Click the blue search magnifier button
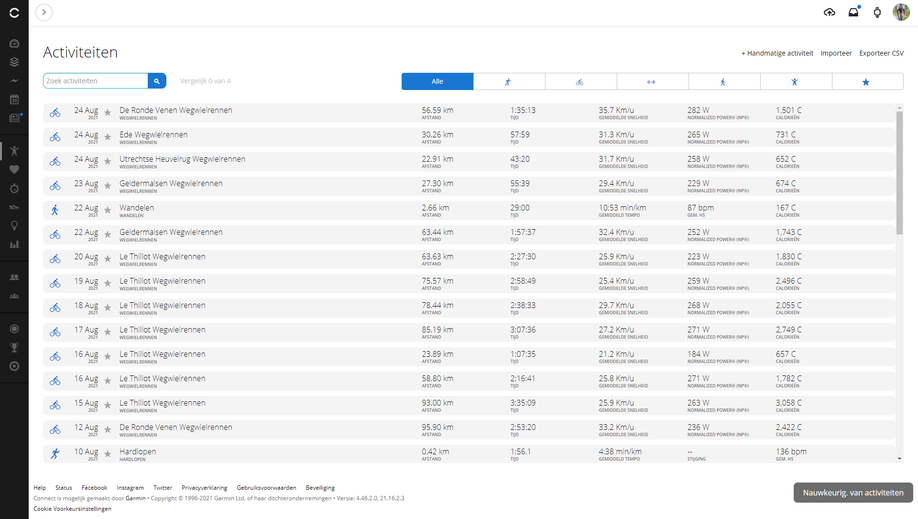The width and height of the screenshot is (918, 519). point(157,81)
